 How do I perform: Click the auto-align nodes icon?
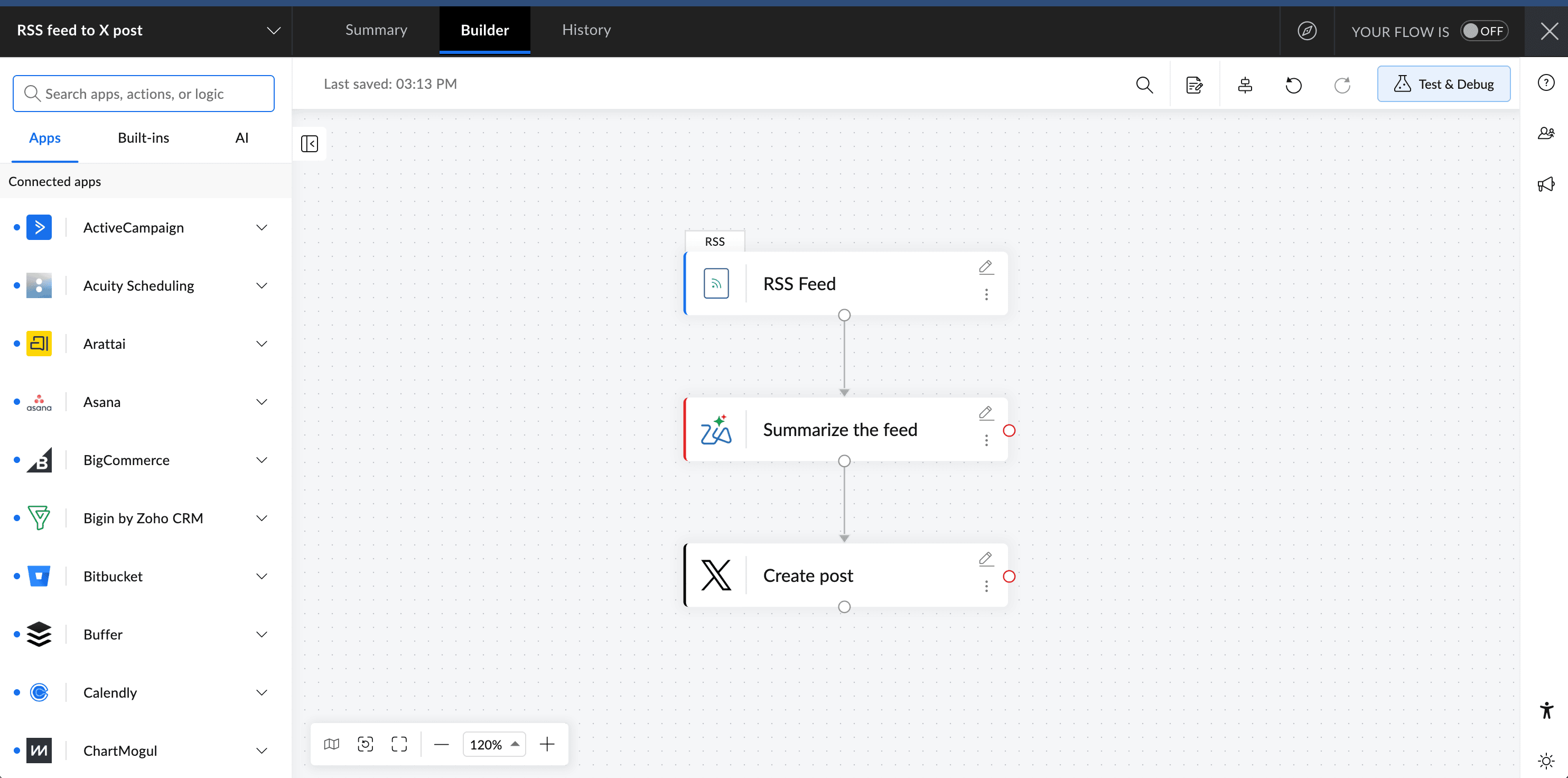pos(1245,85)
